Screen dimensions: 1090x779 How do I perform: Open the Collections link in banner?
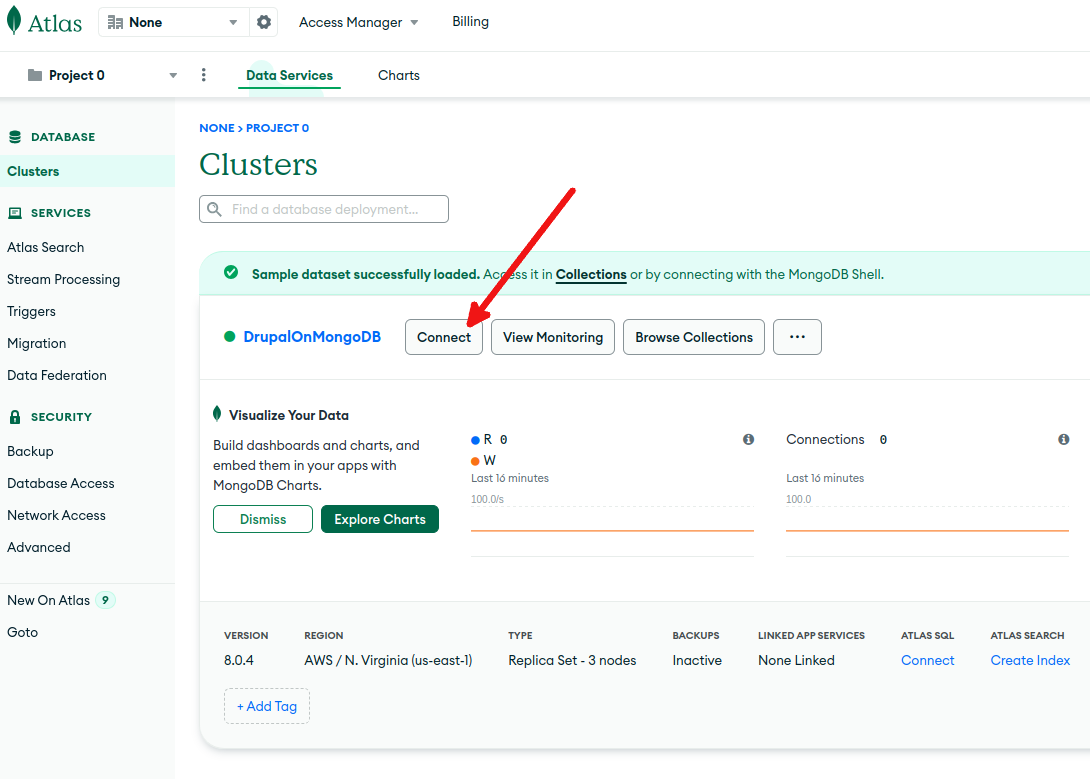(591, 274)
